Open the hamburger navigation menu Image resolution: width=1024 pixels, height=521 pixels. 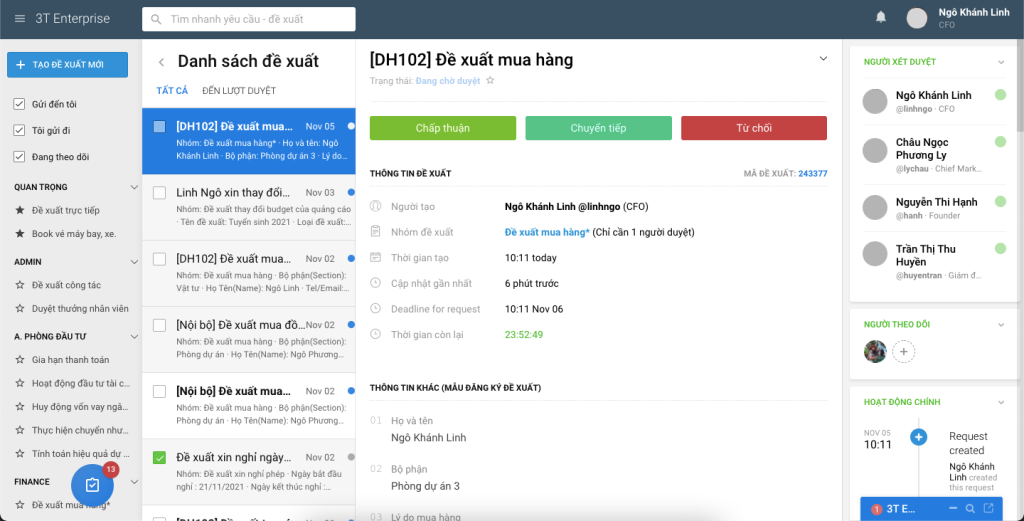20,19
